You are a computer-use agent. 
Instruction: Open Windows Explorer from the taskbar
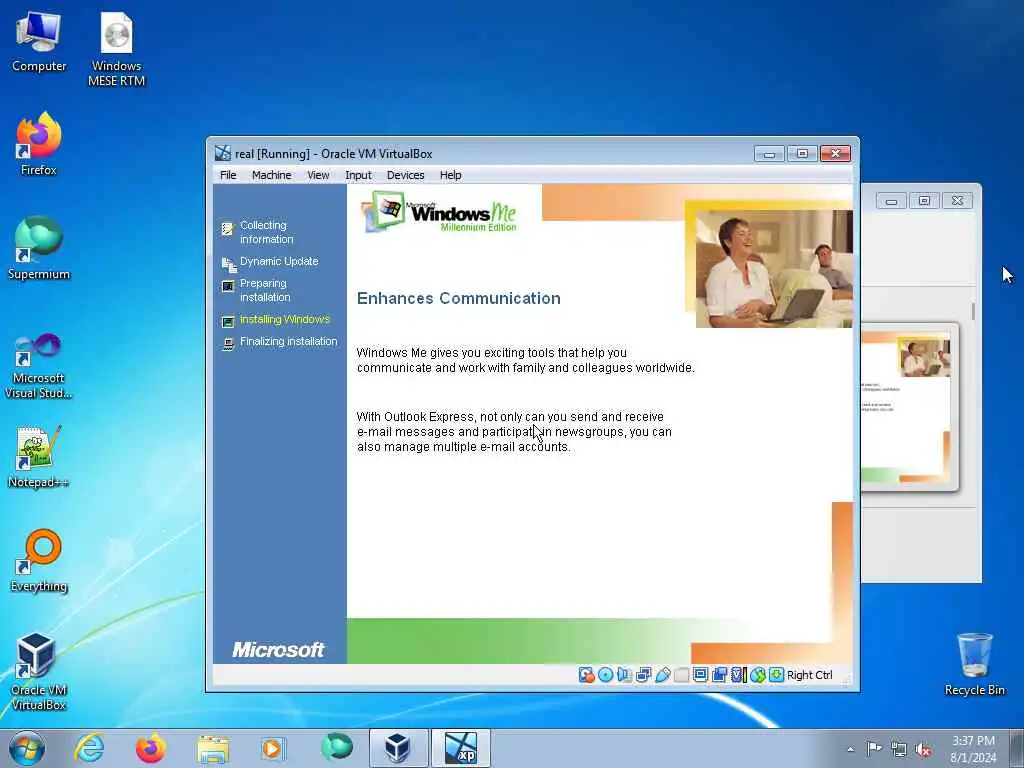click(213, 748)
